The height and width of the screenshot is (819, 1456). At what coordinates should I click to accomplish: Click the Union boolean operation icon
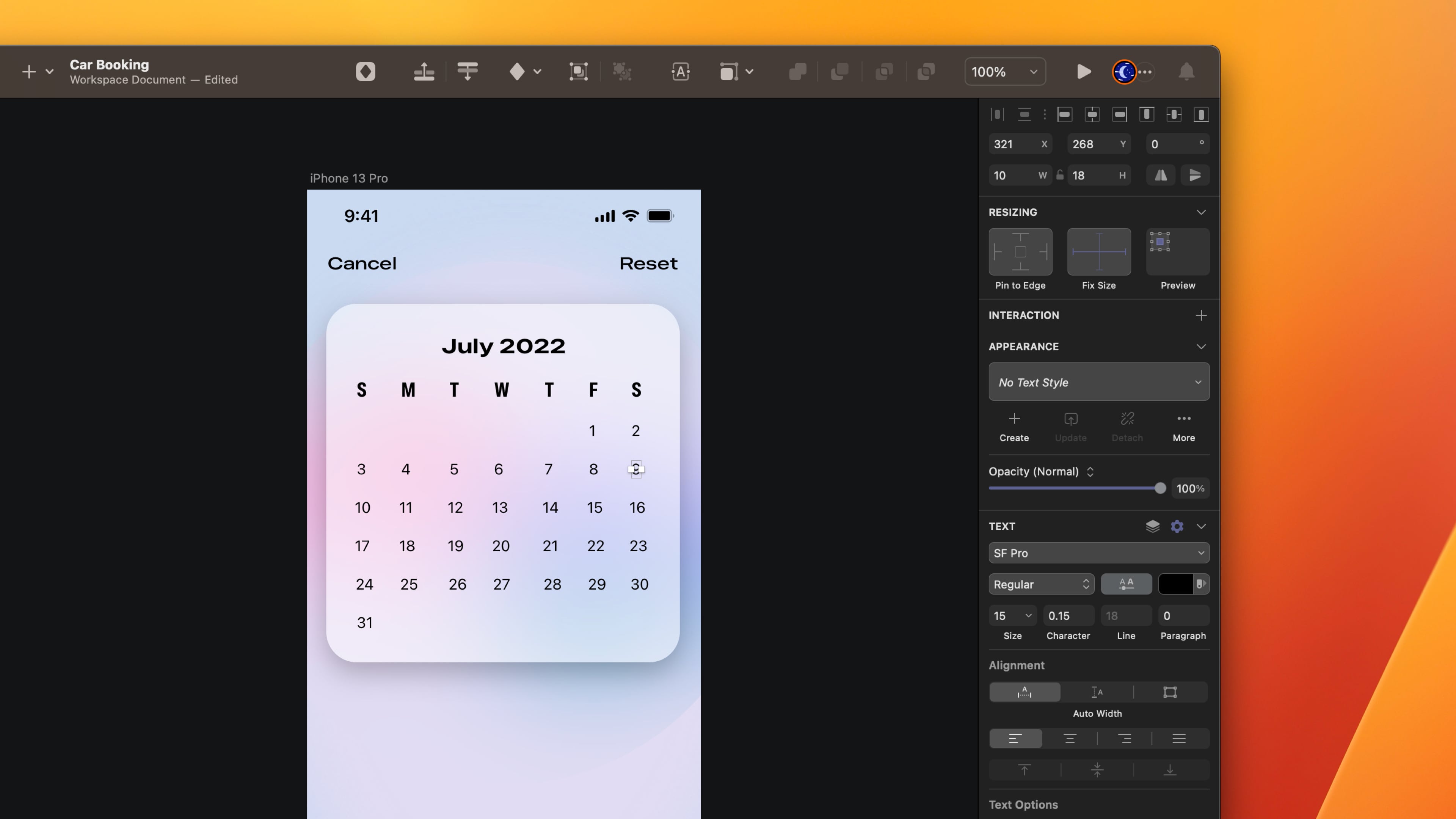797,72
